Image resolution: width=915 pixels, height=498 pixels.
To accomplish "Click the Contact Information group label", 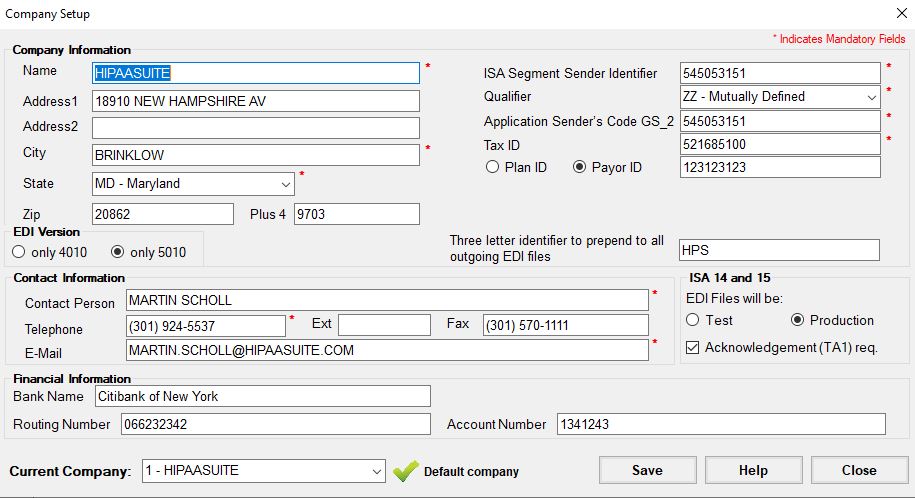I will click(69, 278).
